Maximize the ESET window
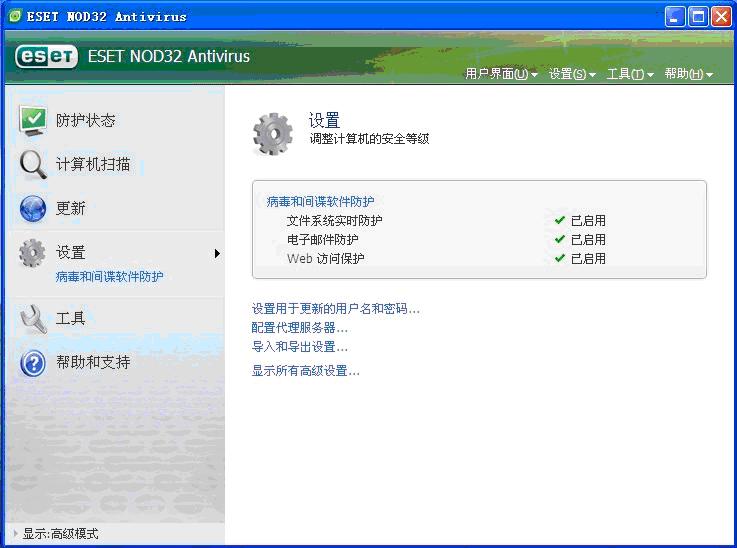This screenshot has height=548, width=737. click(698, 17)
